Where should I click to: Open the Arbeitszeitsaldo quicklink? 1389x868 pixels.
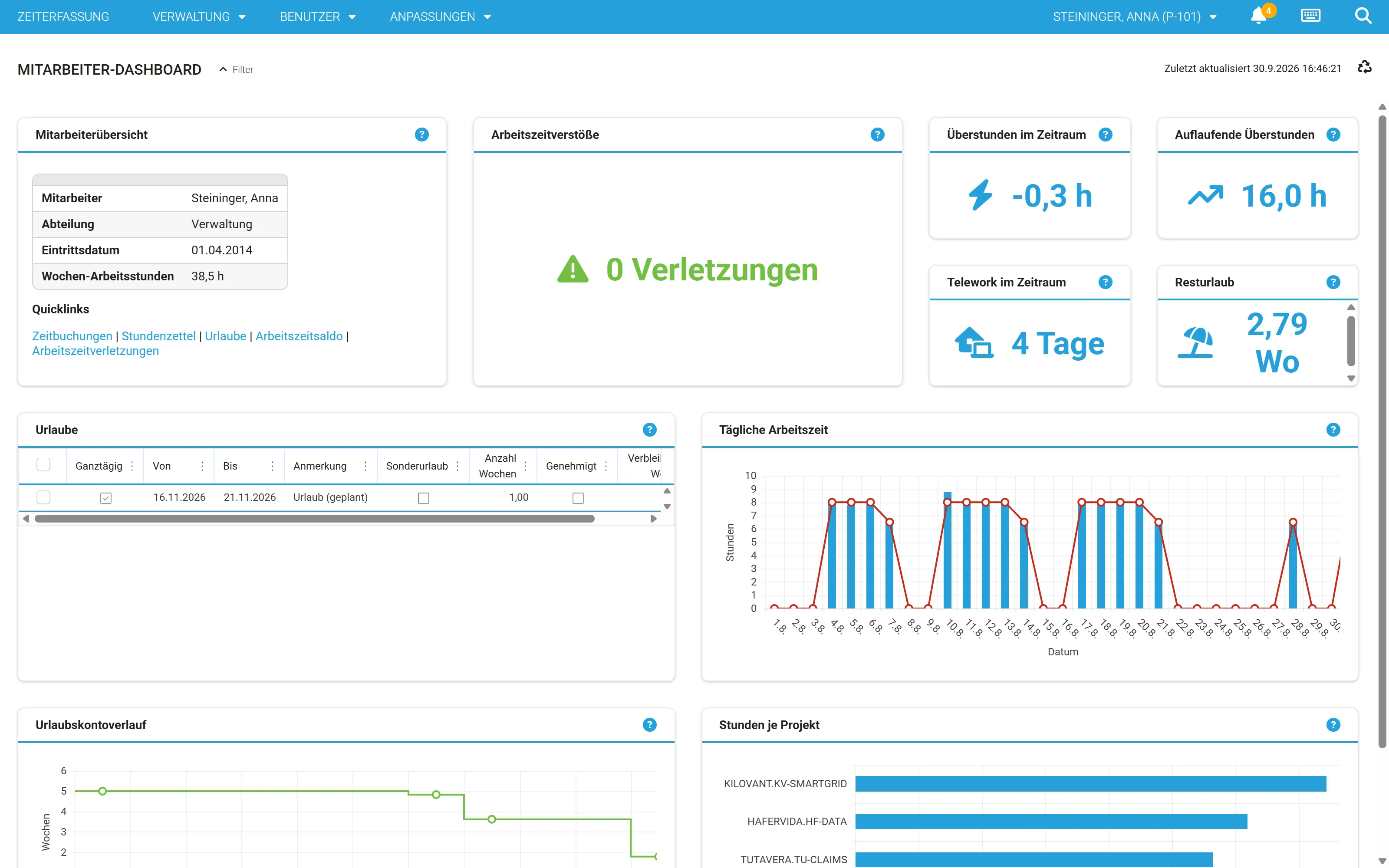pyautogui.click(x=299, y=336)
